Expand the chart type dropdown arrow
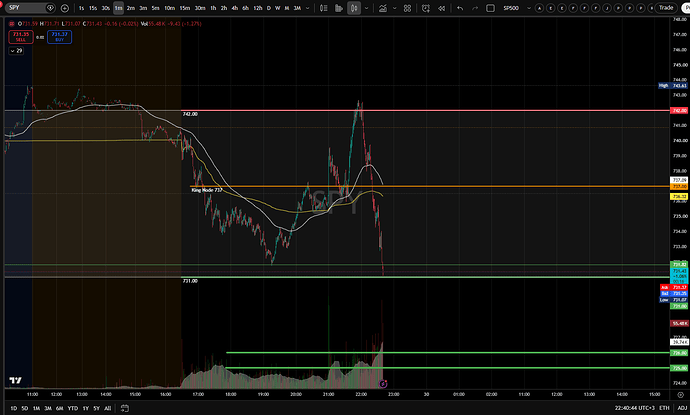Screen dimensions: 690x415 [366, 8]
